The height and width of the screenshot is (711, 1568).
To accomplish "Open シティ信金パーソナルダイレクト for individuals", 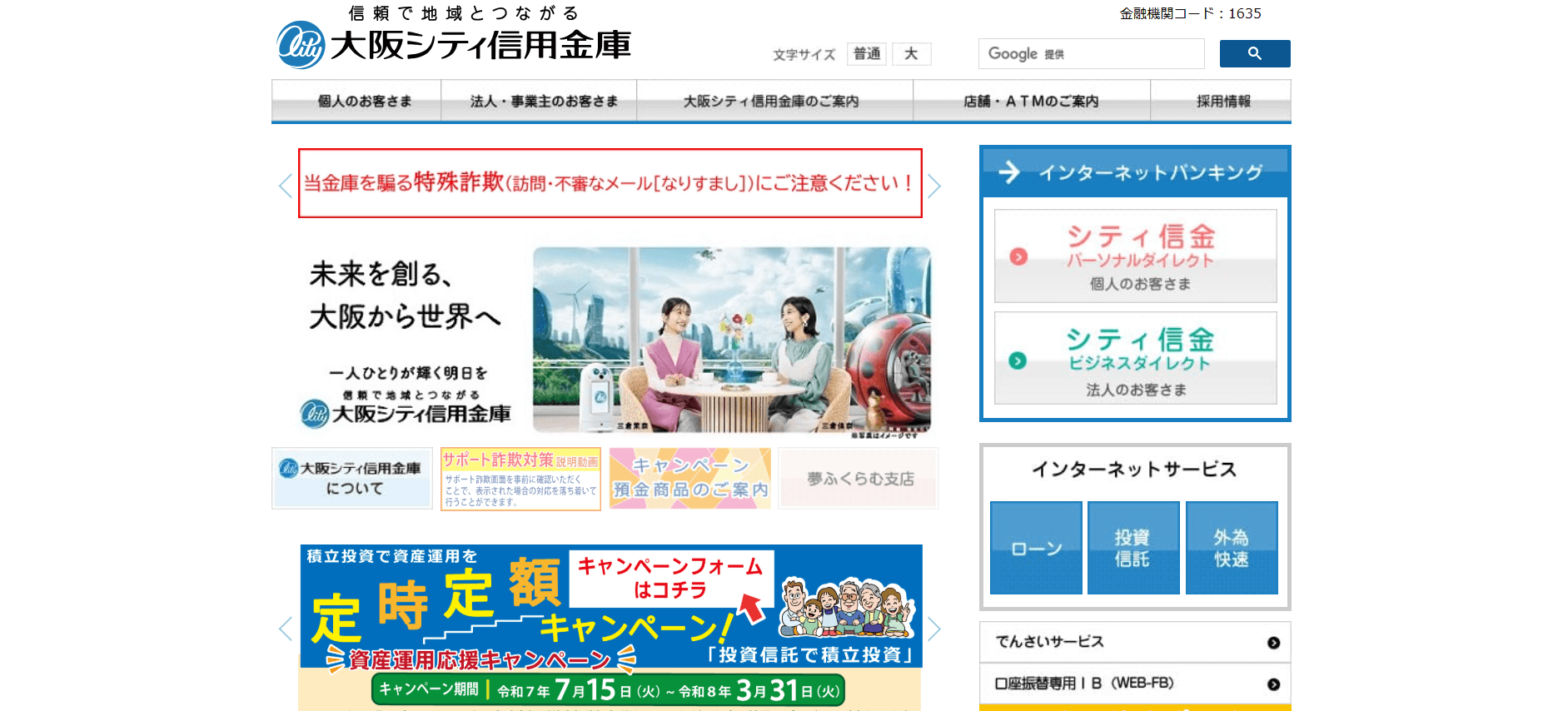I will coord(1136,256).
